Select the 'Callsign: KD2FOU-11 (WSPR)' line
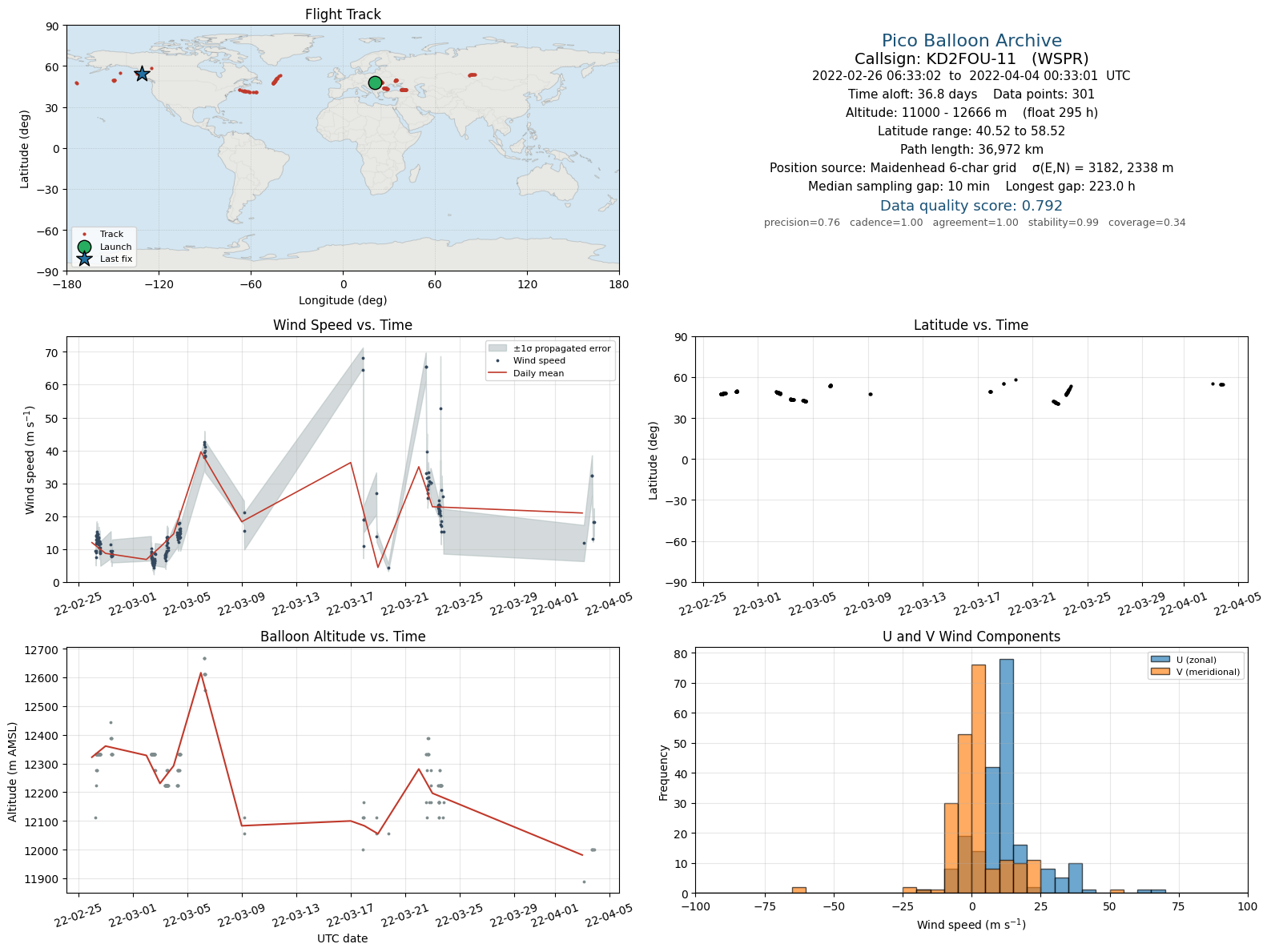 (971, 58)
